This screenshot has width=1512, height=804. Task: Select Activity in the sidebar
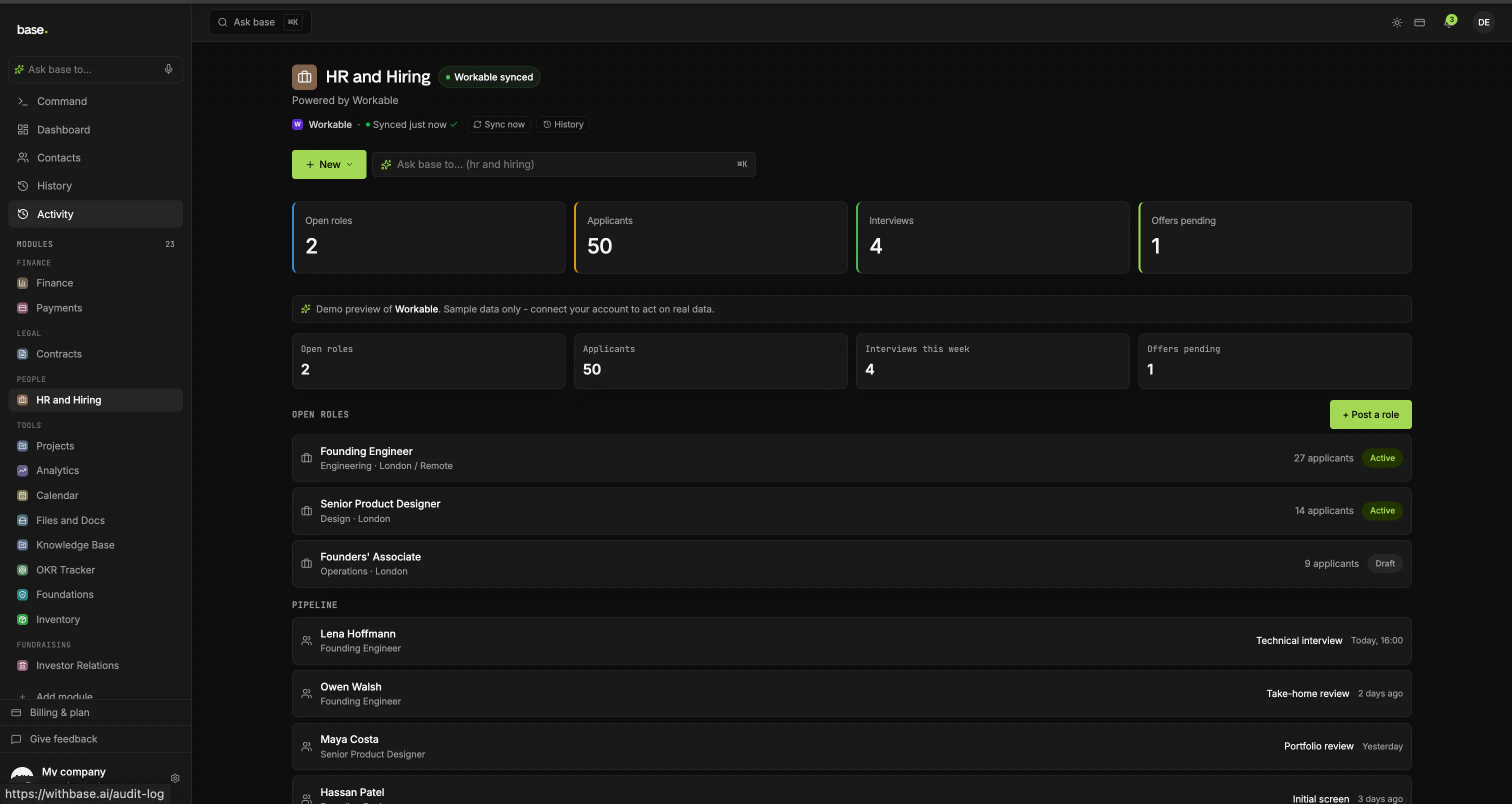click(95, 214)
